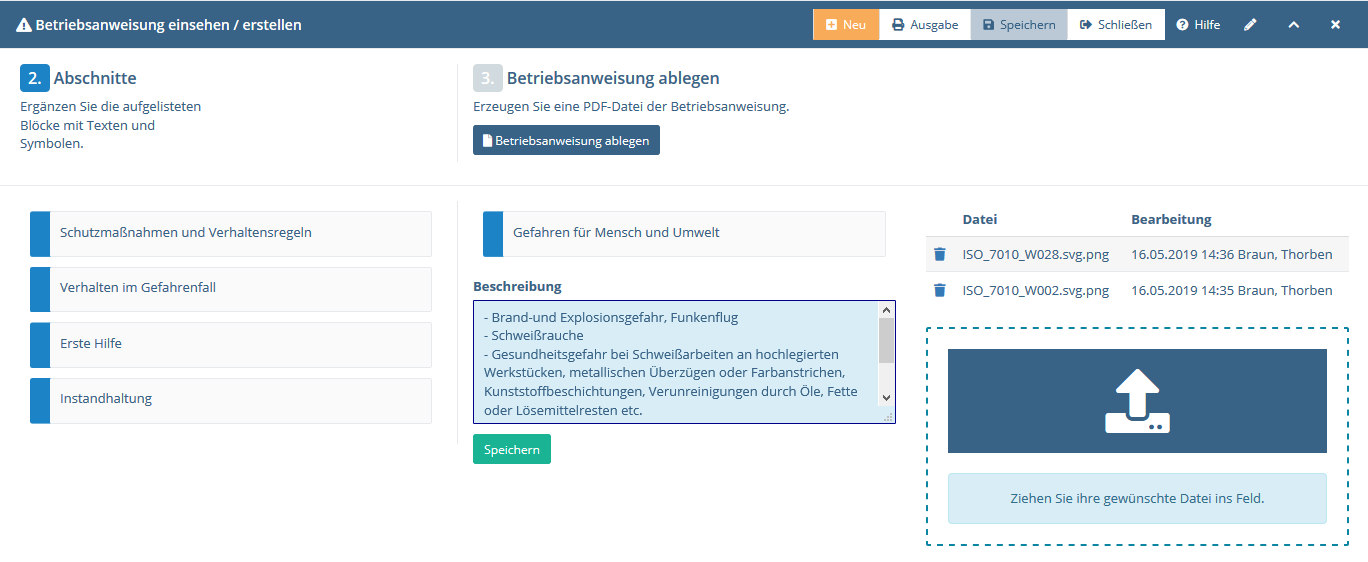Click the Beschreibung scrollbar down arrow

point(886,397)
